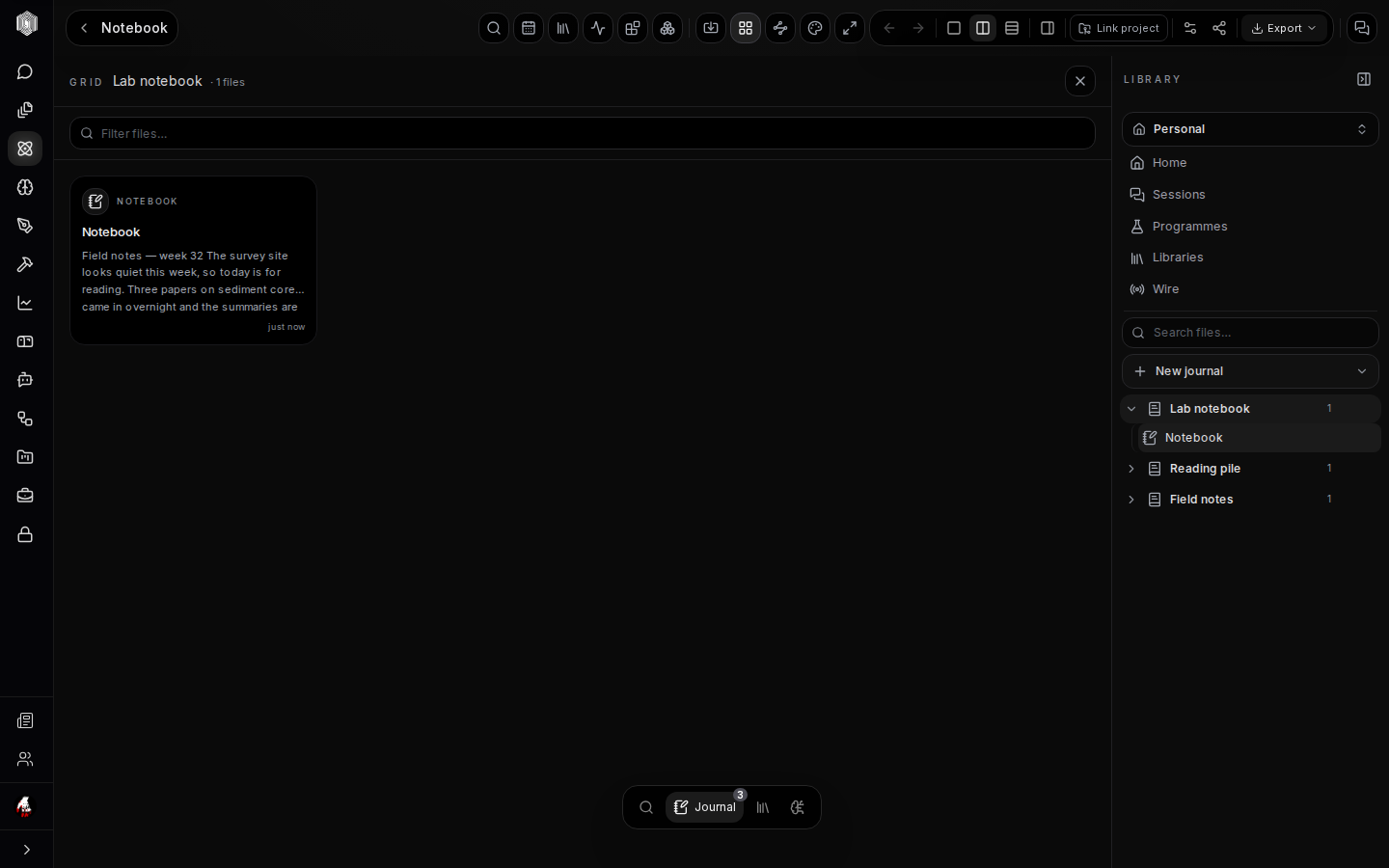Click the Link project button
The image size is (1389, 868).
(1119, 28)
